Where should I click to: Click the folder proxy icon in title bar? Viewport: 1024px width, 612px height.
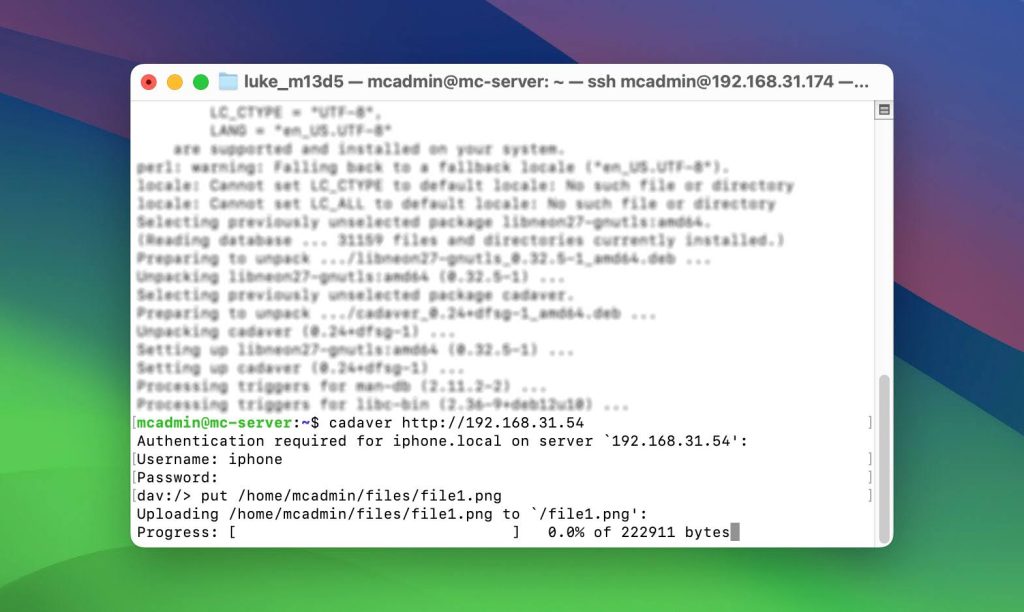tap(228, 82)
